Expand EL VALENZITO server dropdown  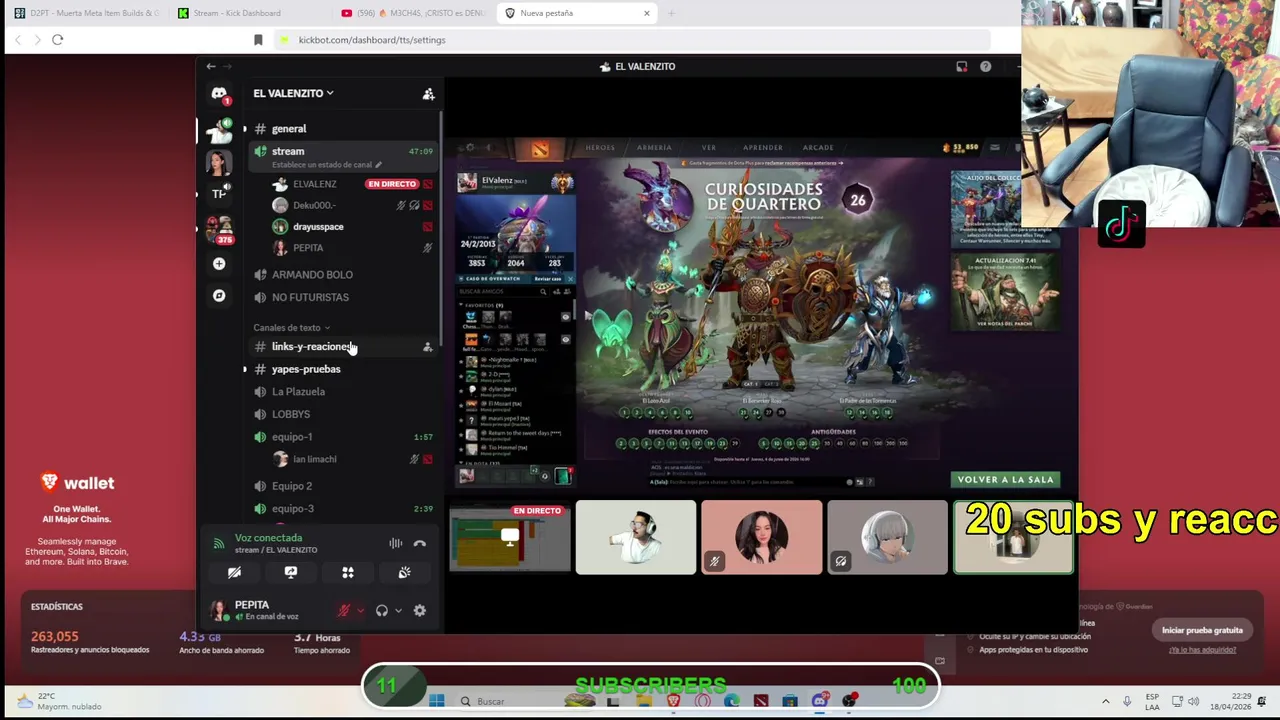tap(293, 93)
